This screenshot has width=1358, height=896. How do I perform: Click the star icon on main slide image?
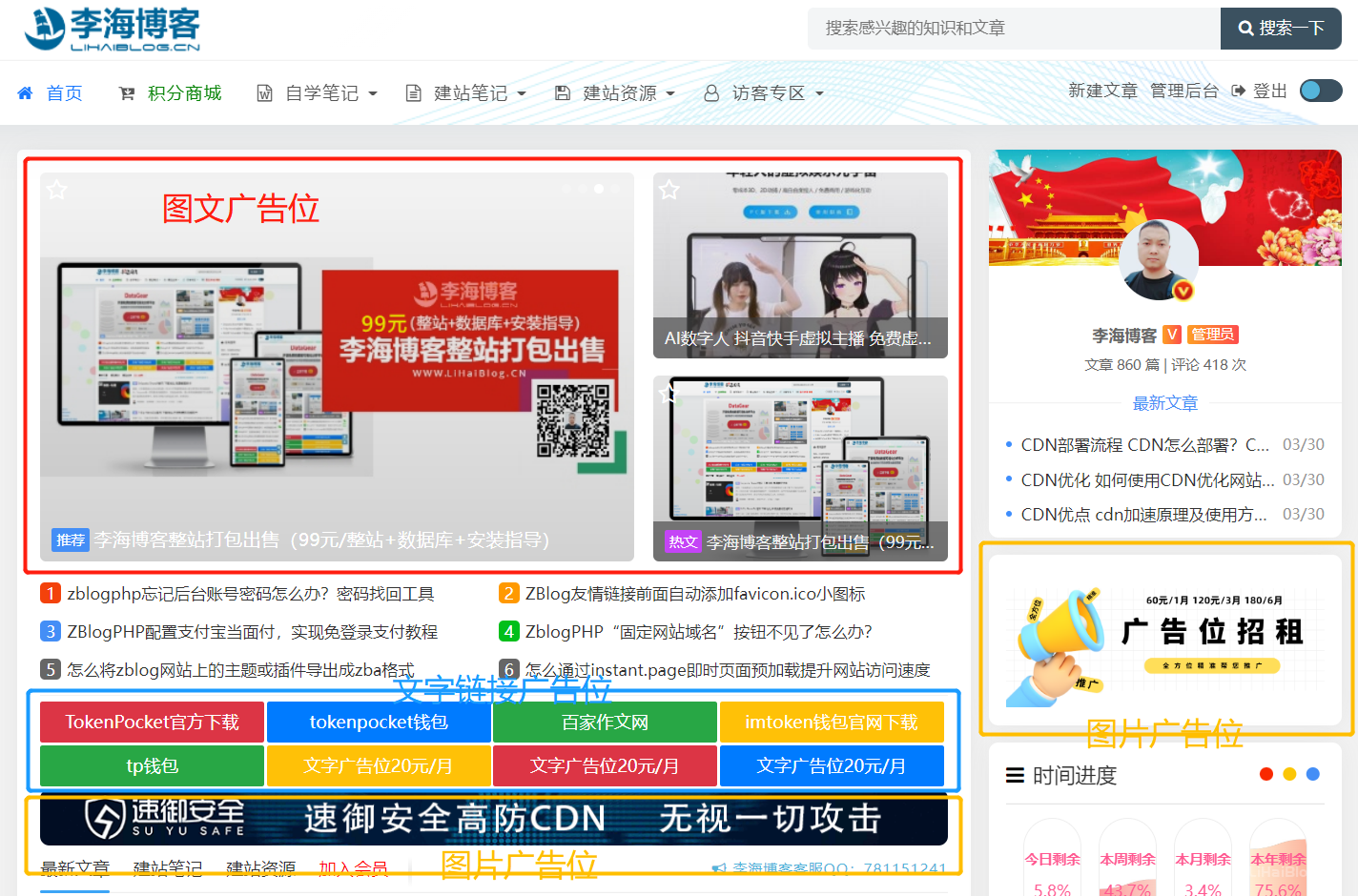click(x=57, y=190)
